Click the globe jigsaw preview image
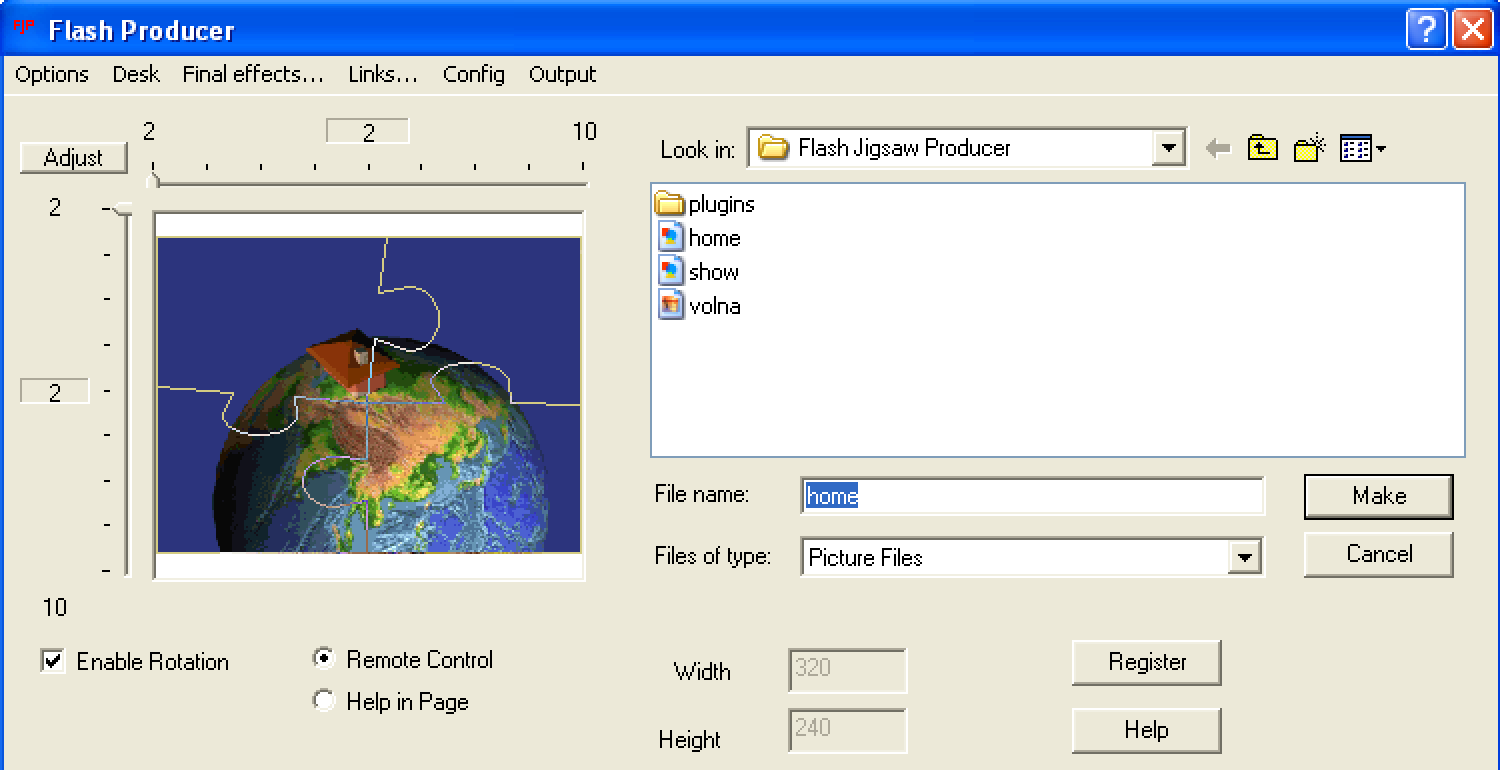This screenshot has height=770, width=1500. (369, 394)
